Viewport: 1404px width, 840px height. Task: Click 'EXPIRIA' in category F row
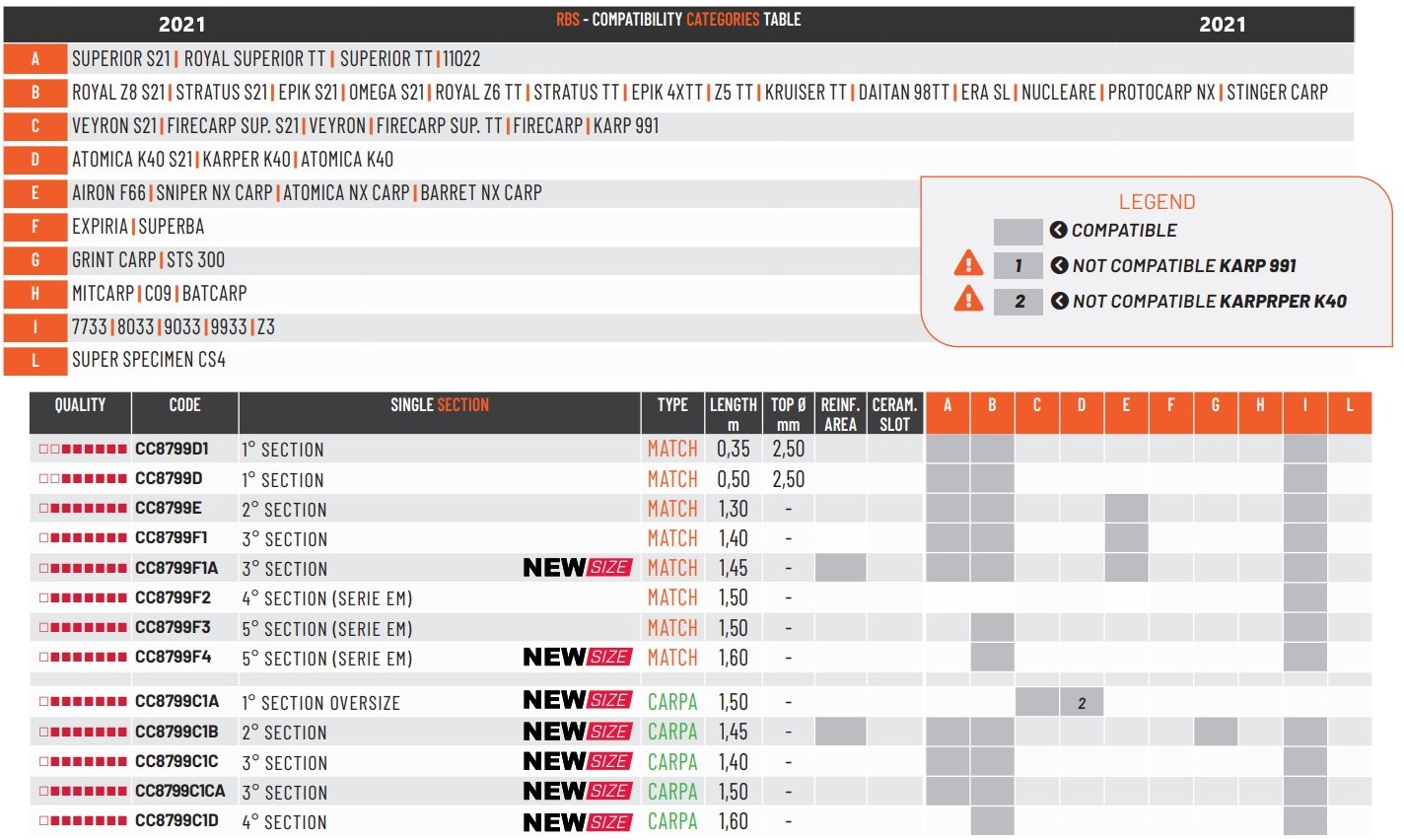point(101,227)
